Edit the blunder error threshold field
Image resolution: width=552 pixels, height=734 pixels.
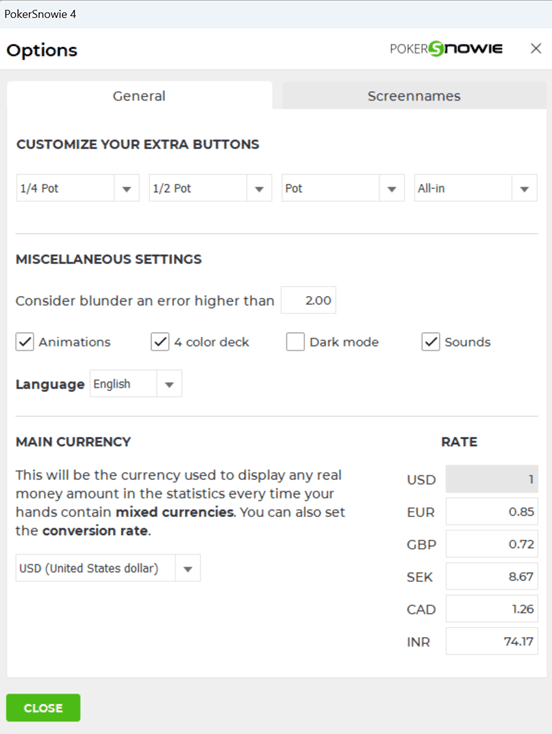tap(309, 300)
